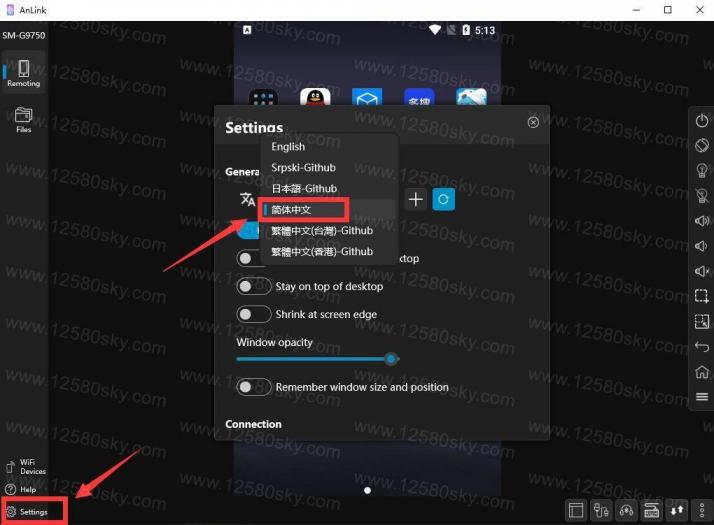Open the Remoting panel in the sidebar
The height and width of the screenshot is (525, 714).
coord(24,73)
